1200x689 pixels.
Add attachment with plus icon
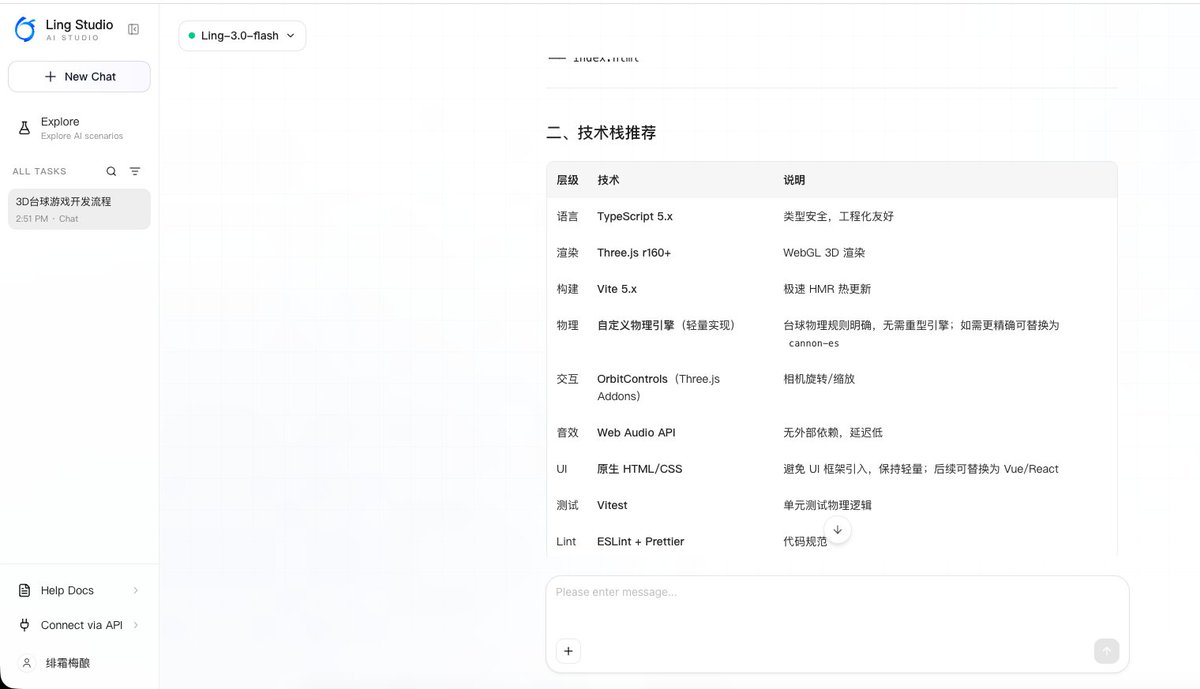click(x=568, y=651)
